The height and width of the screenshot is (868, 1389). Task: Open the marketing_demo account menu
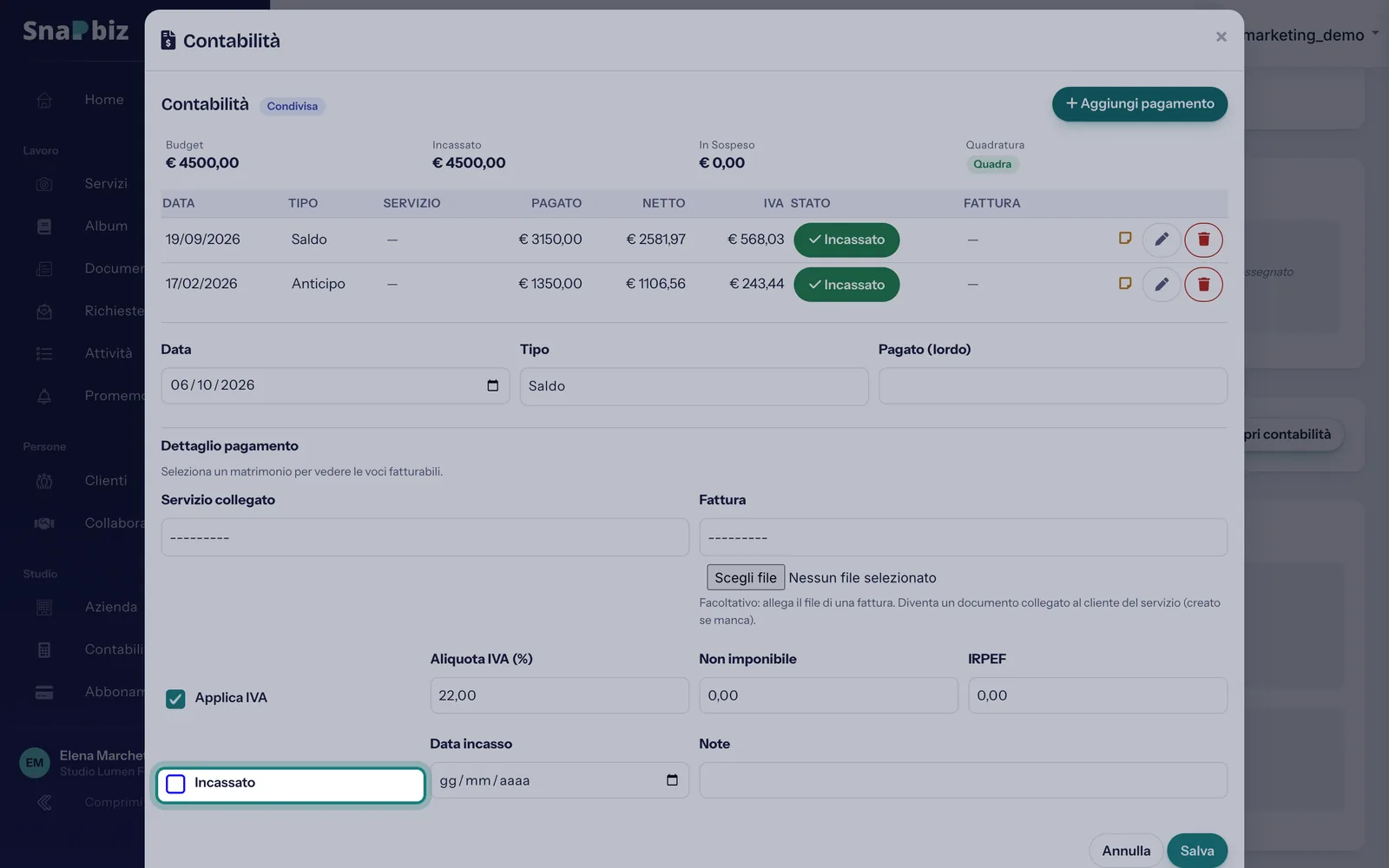(x=1311, y=35)
